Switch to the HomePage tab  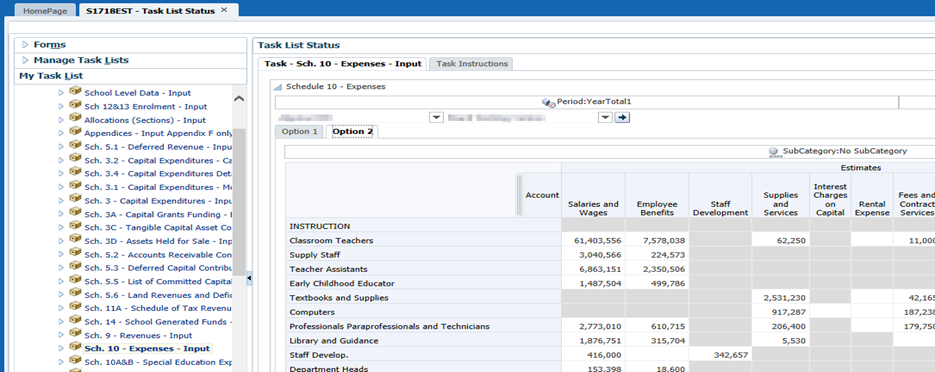point(45,11)
